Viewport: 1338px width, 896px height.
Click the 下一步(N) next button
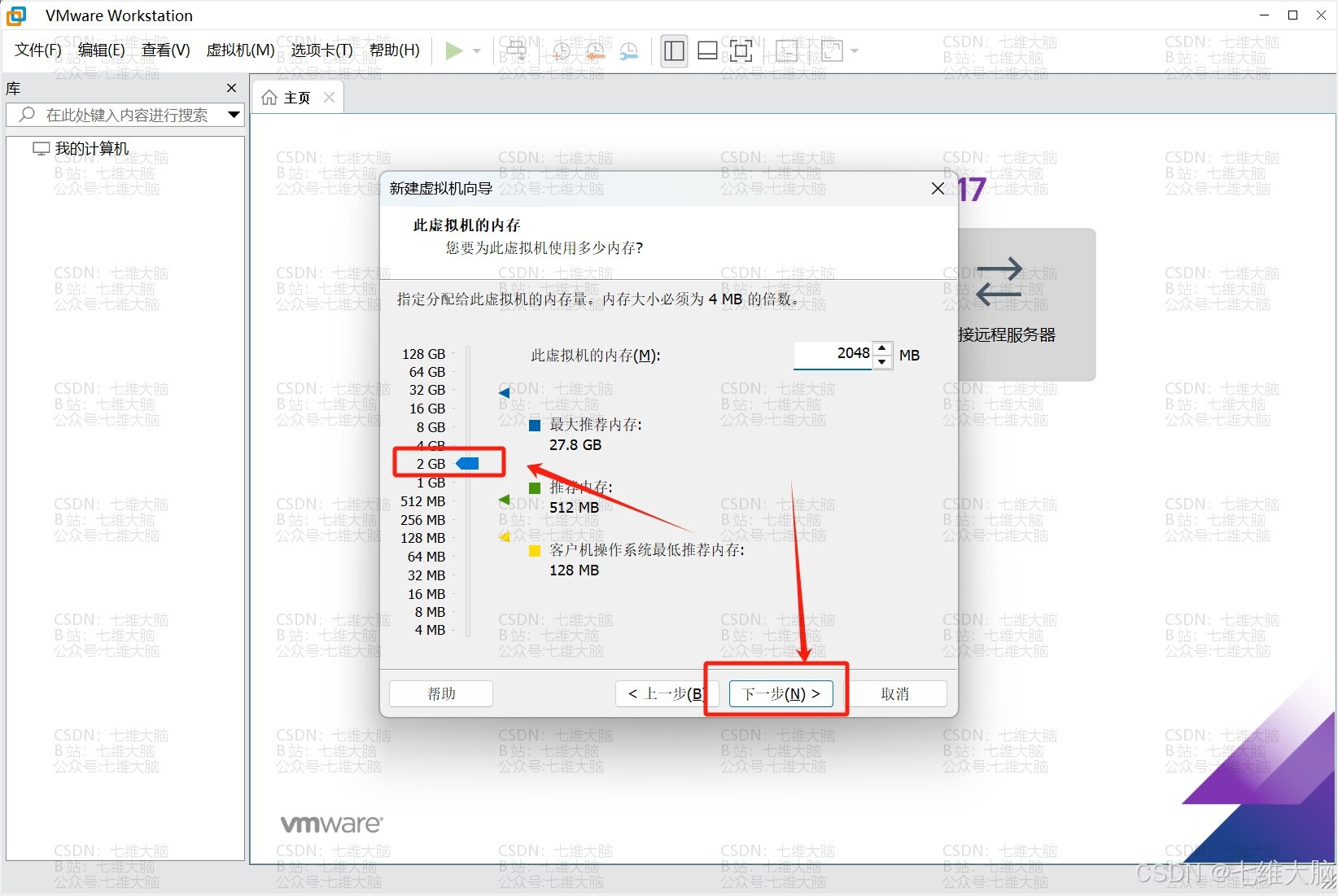tap(780, 693)
